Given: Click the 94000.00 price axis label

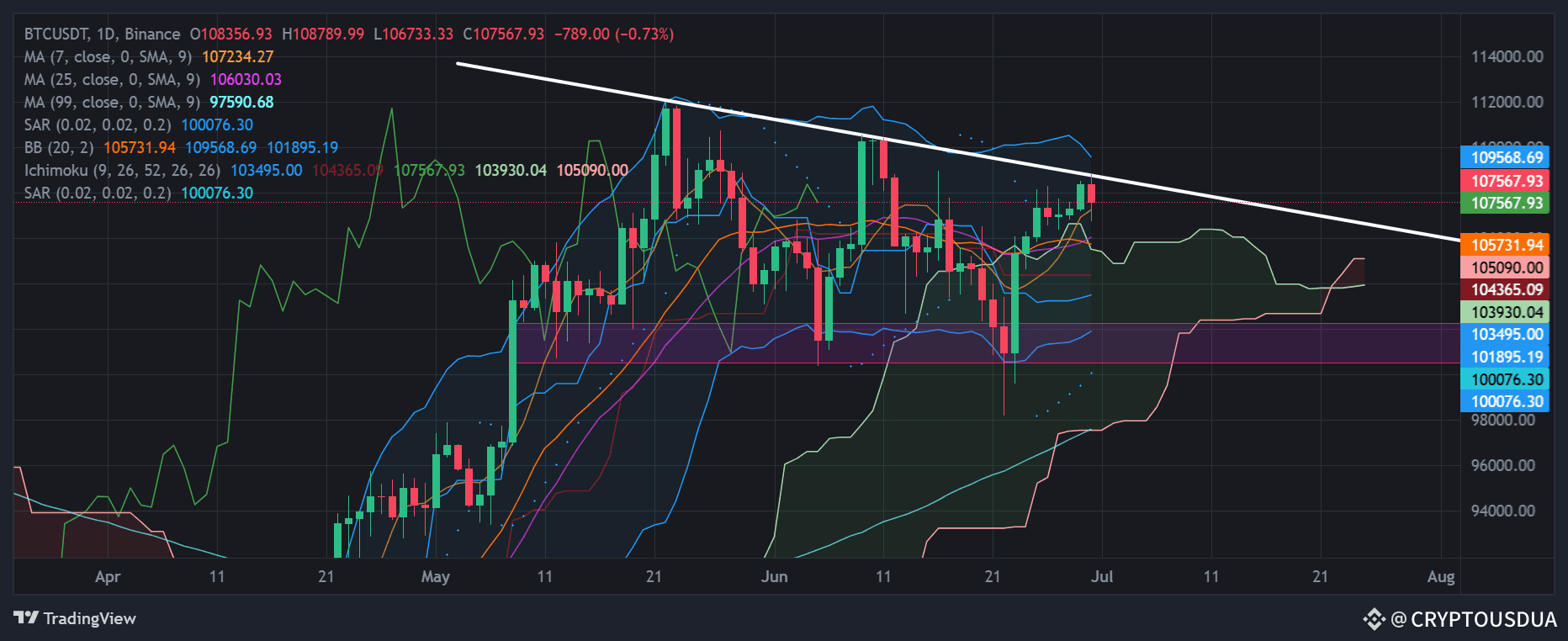Looking at the screenshot, I should point(1502,511).
